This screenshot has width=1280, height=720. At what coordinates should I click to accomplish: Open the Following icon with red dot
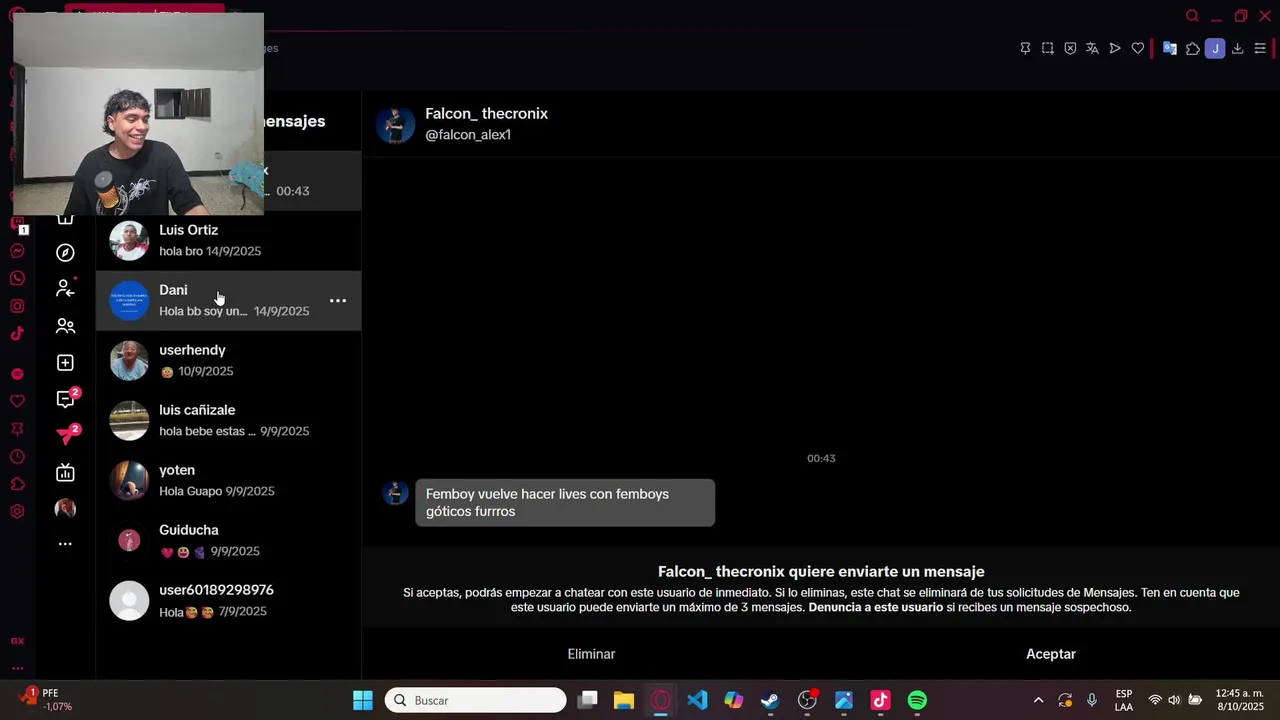pos(65,288)
